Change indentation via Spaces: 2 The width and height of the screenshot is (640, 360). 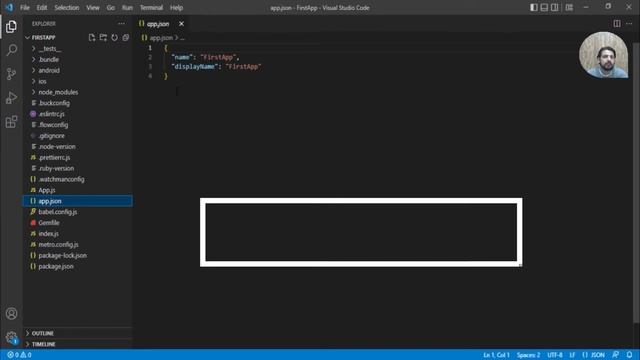pos(528,355)
